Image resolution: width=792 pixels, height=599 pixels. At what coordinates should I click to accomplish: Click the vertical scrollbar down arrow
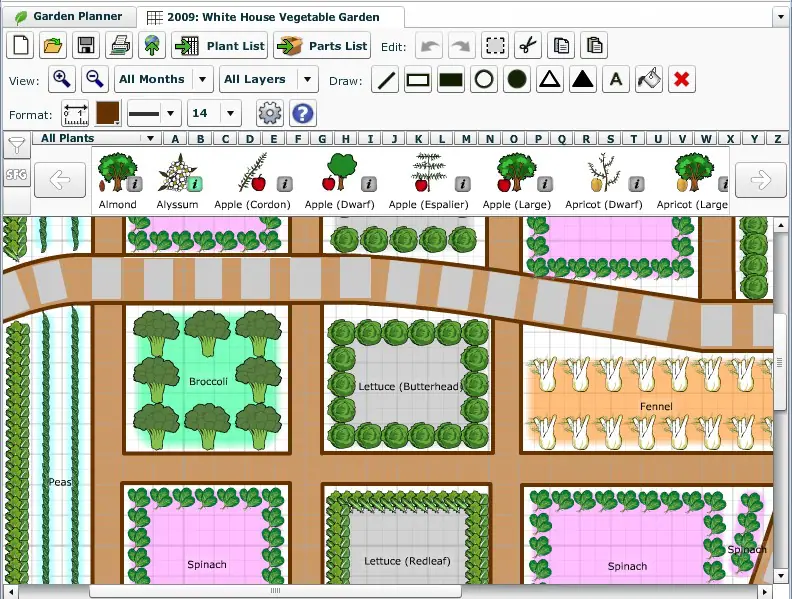[x=781, y=576]
